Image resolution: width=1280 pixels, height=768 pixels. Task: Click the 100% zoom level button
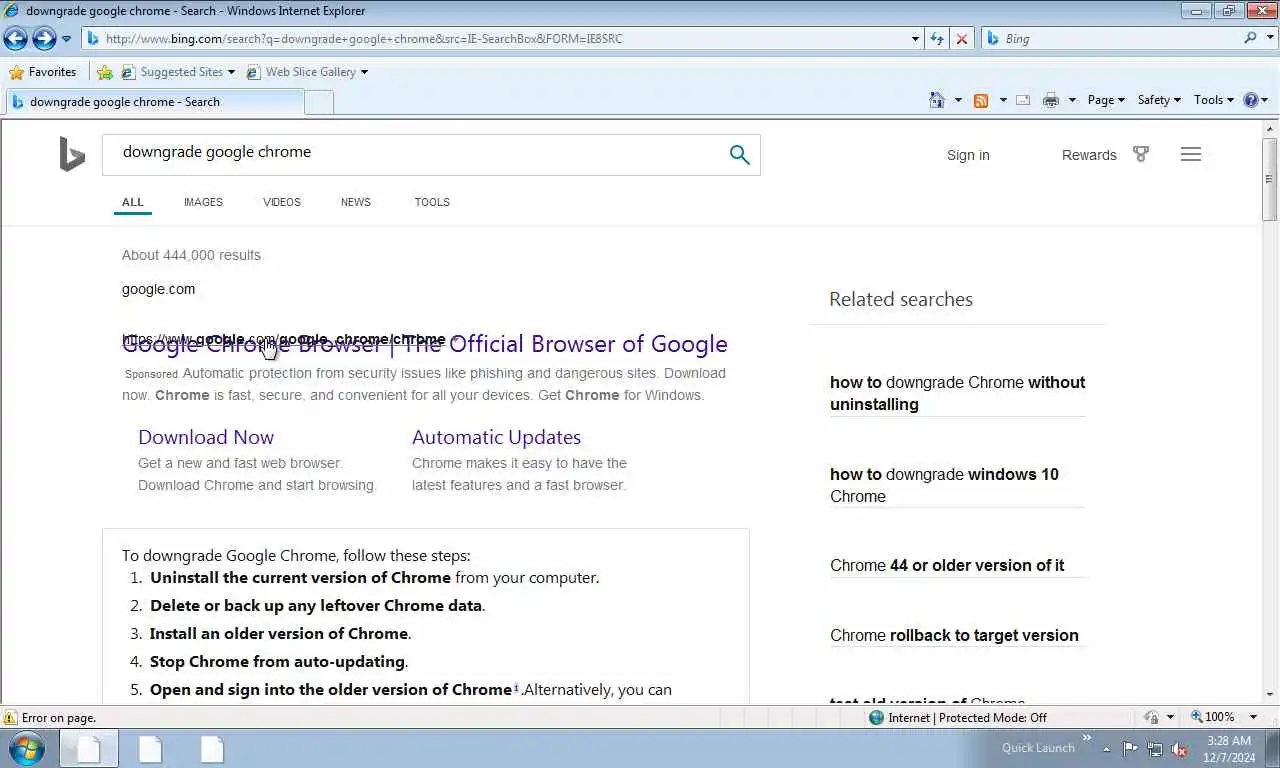1212,717
